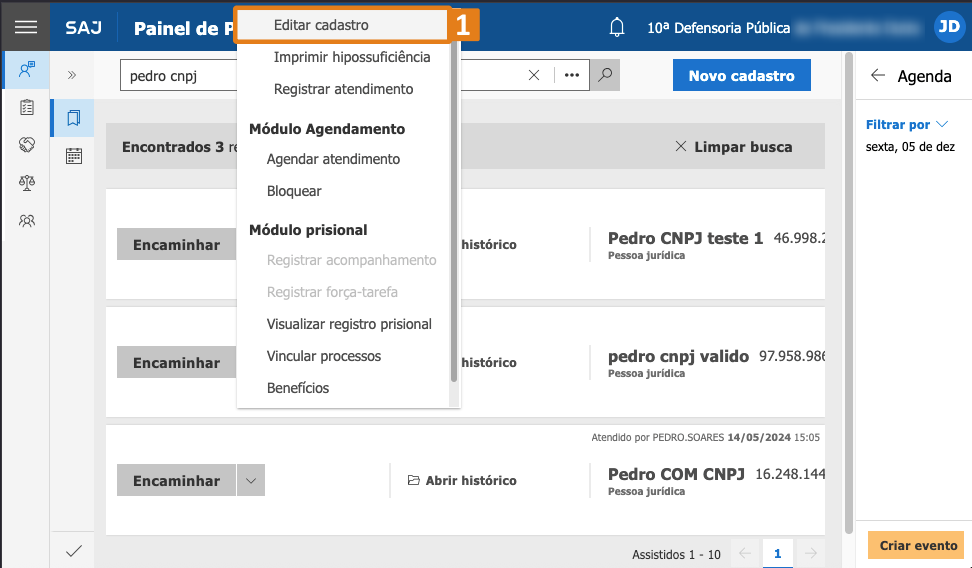The image size is (972, 568).
Task: Expand side panel with double chevron
Action: 72,75
